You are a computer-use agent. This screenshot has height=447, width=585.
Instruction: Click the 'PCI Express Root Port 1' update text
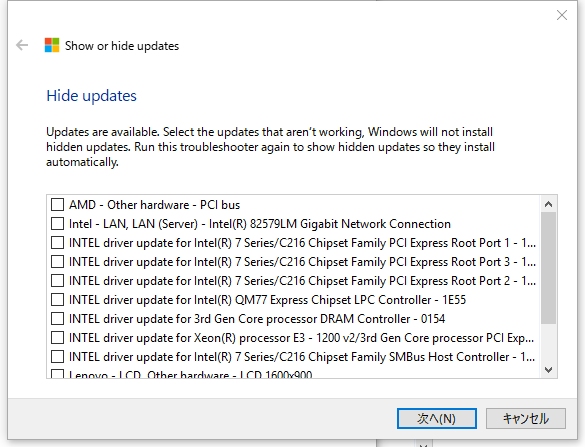point(302,243)
